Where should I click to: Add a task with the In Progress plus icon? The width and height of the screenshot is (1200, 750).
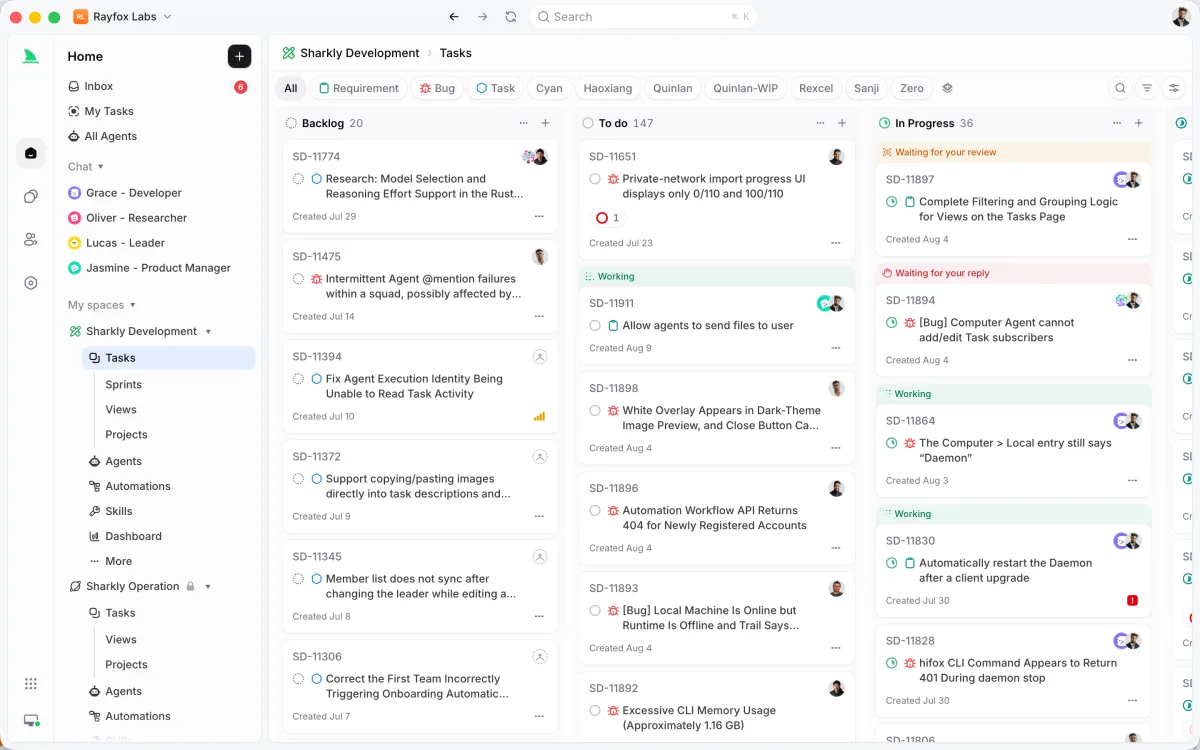pos(1138,123)
